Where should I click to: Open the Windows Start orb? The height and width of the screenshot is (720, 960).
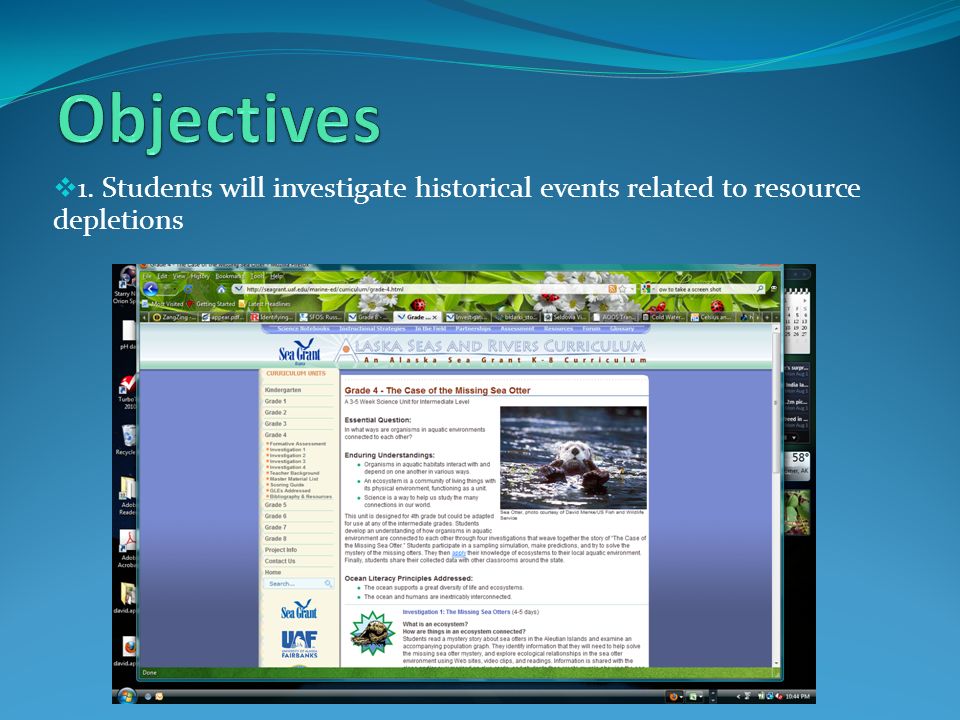click(x=127, y=696)
